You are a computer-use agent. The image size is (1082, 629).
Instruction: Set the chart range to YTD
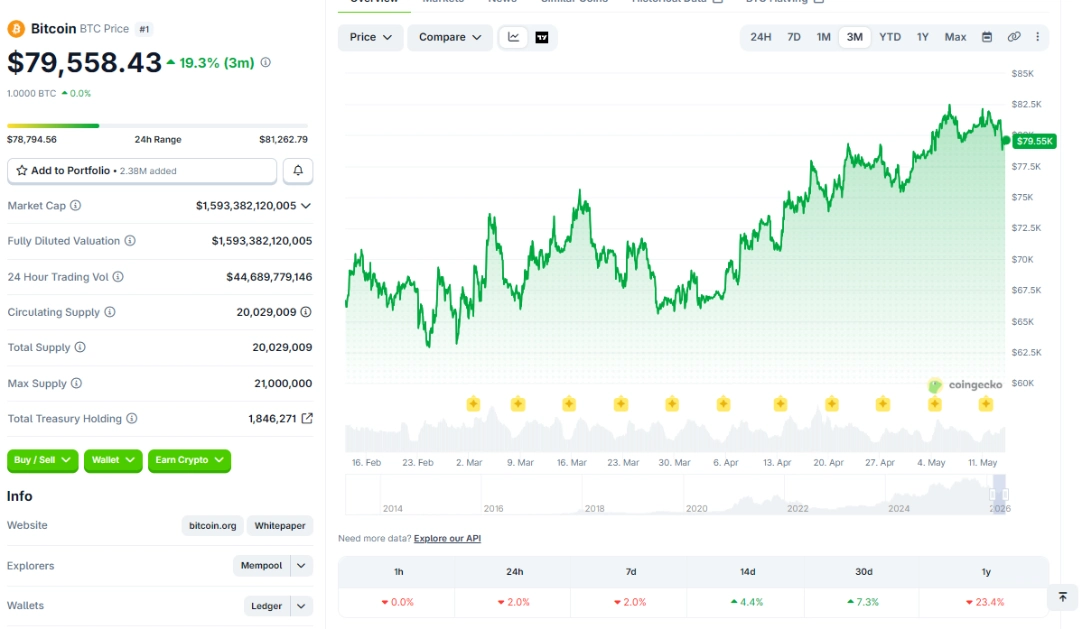[889, 37]
